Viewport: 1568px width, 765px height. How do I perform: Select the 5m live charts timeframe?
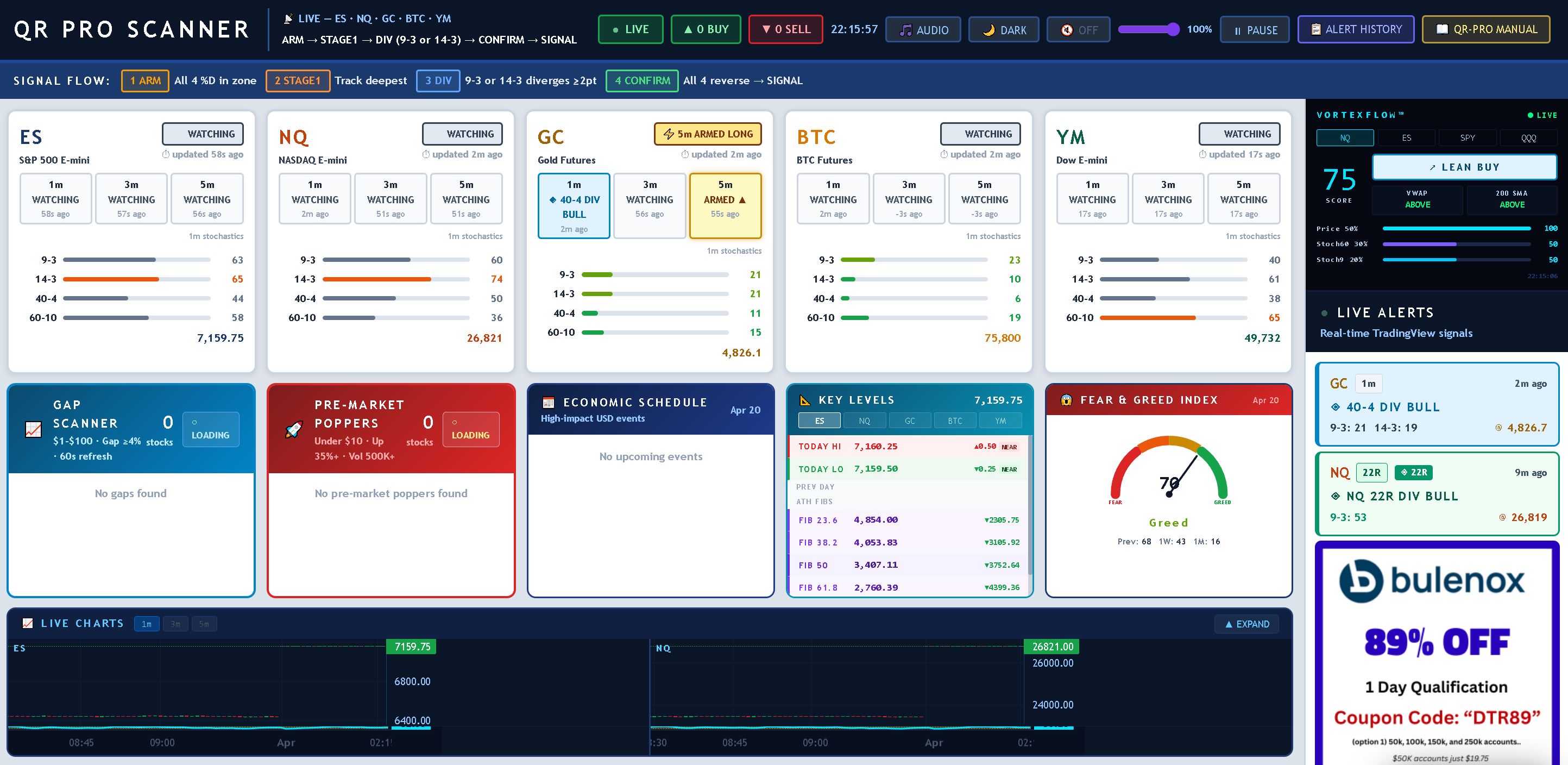204,624
